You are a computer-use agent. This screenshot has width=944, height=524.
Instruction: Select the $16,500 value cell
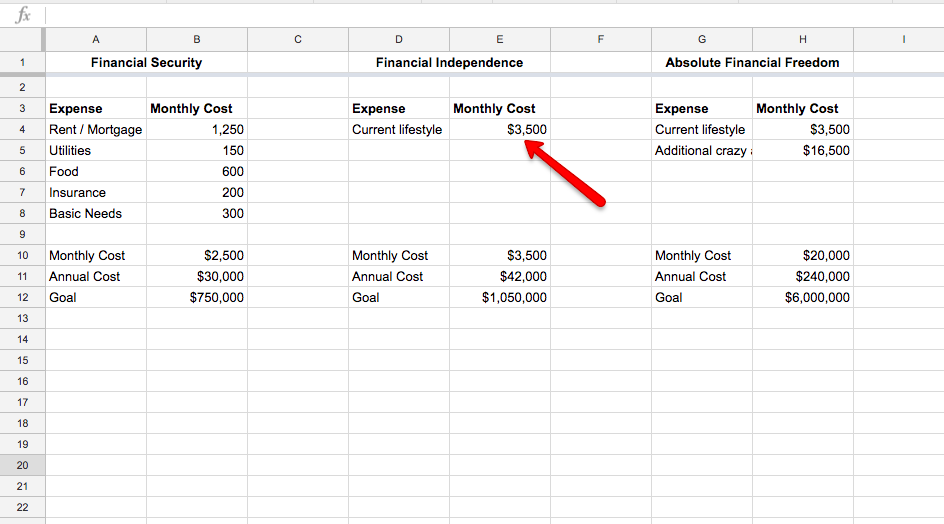(803, 151)
